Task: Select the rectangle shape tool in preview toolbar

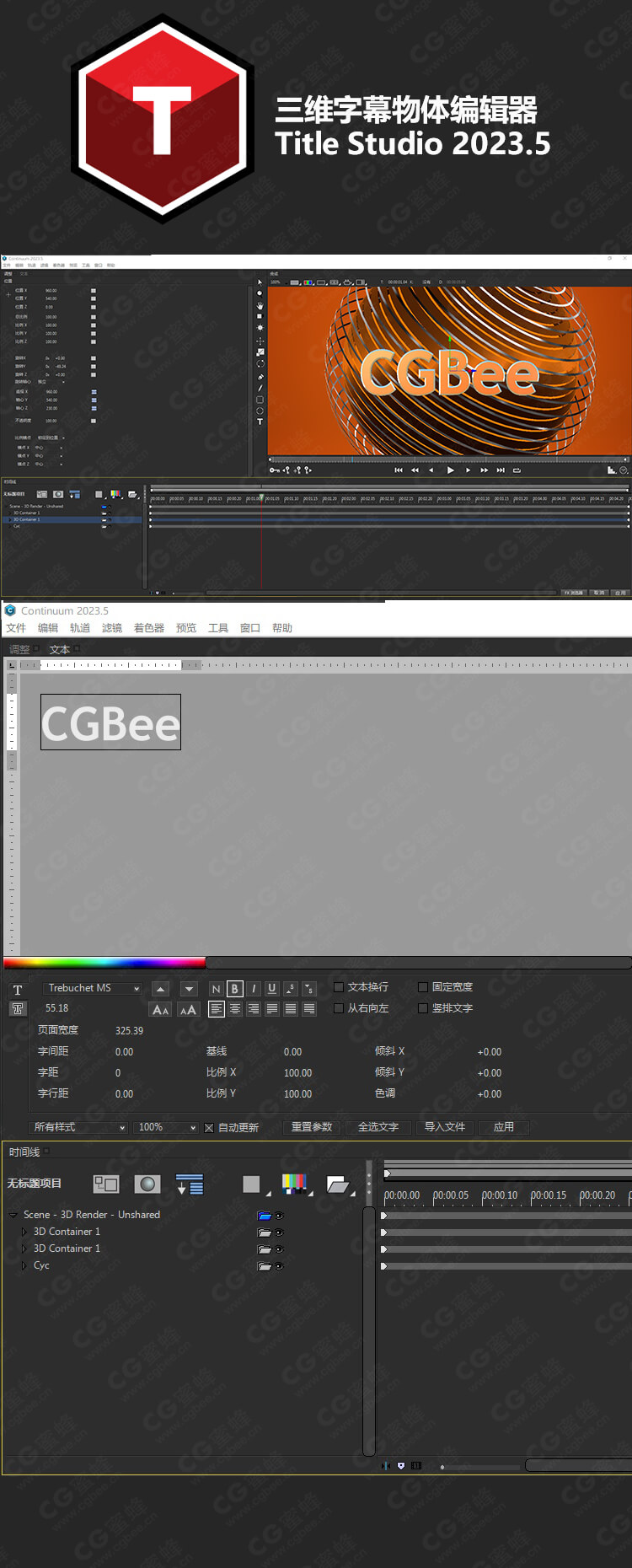Action: [260, 400]
